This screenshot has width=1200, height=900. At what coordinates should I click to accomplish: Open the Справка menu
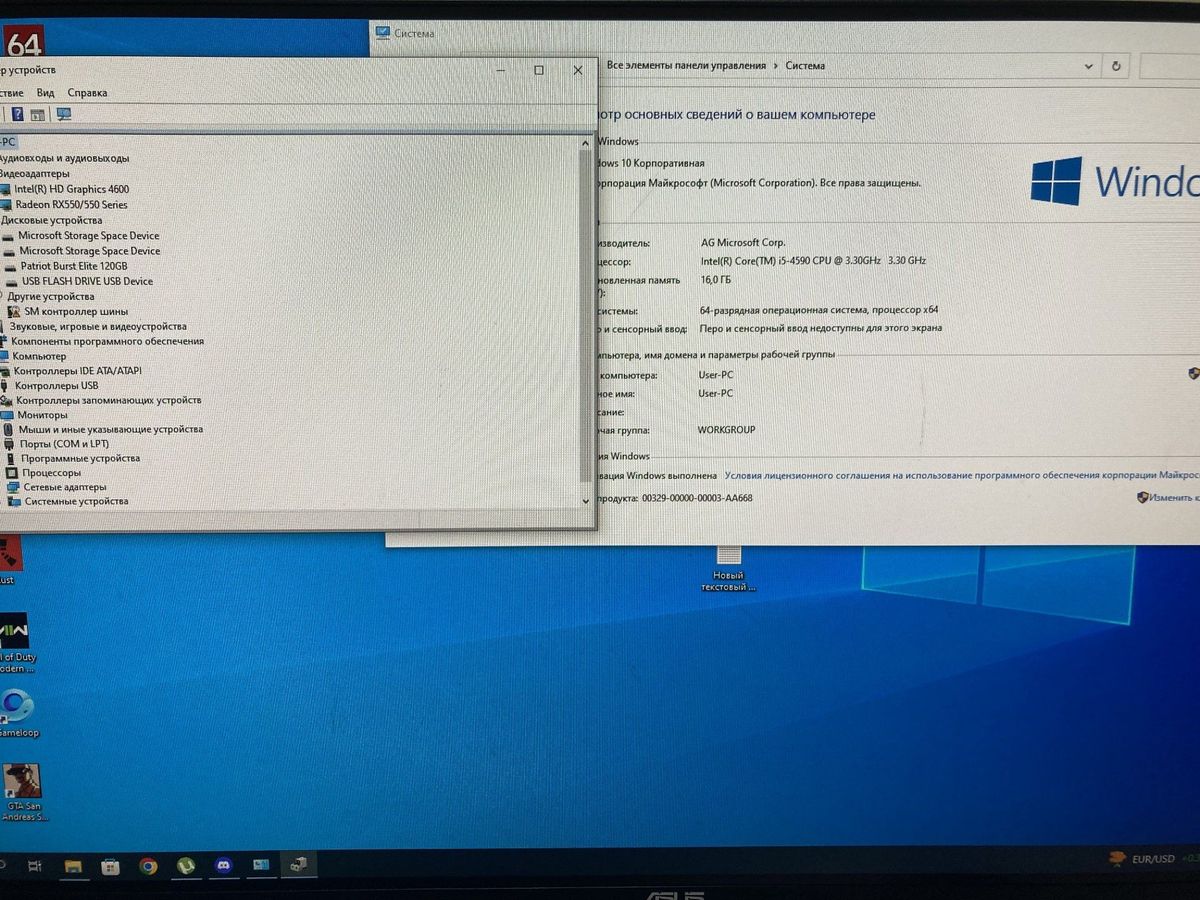(x=87, y=93)
